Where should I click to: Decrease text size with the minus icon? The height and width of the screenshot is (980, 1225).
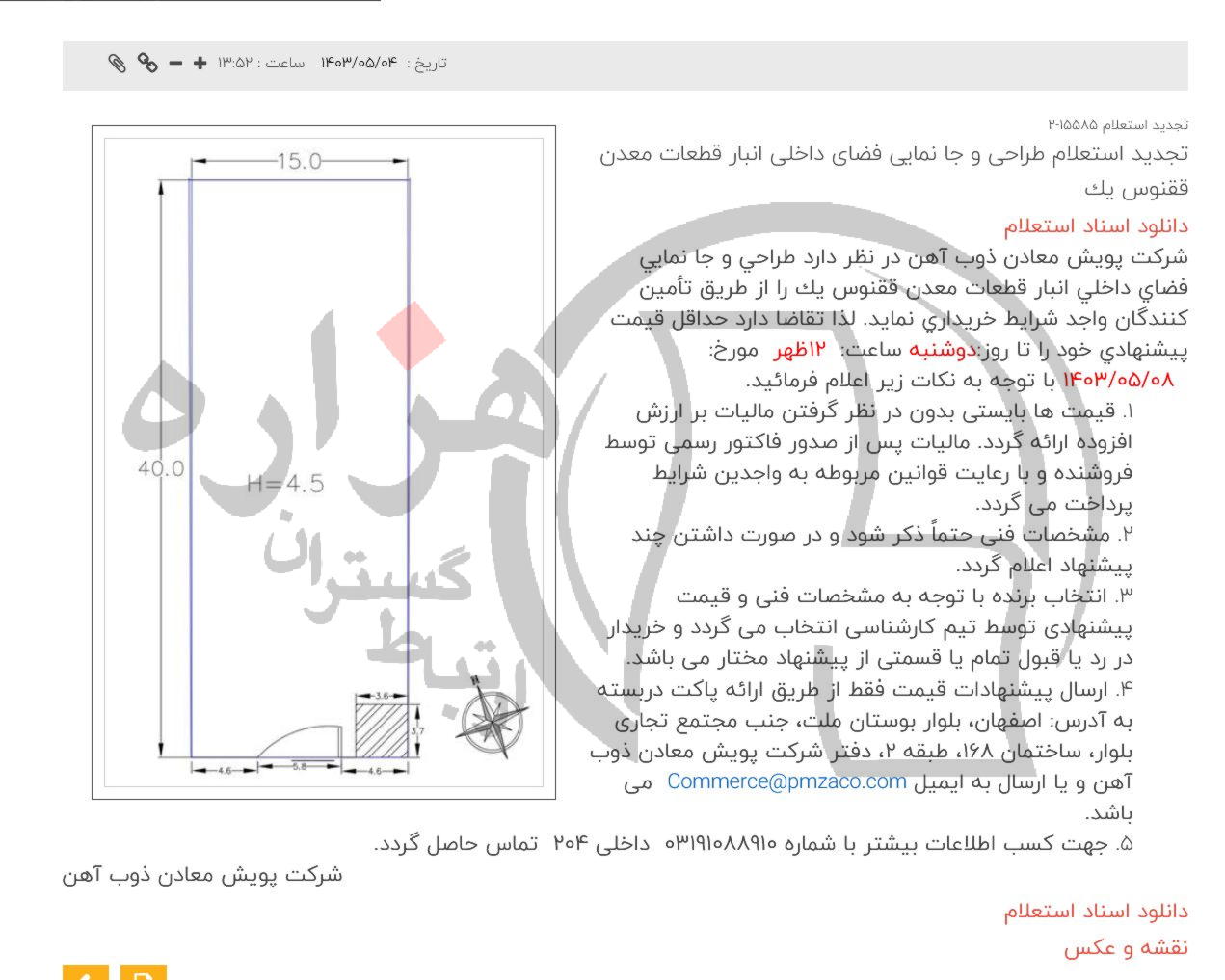coord(174,63)
